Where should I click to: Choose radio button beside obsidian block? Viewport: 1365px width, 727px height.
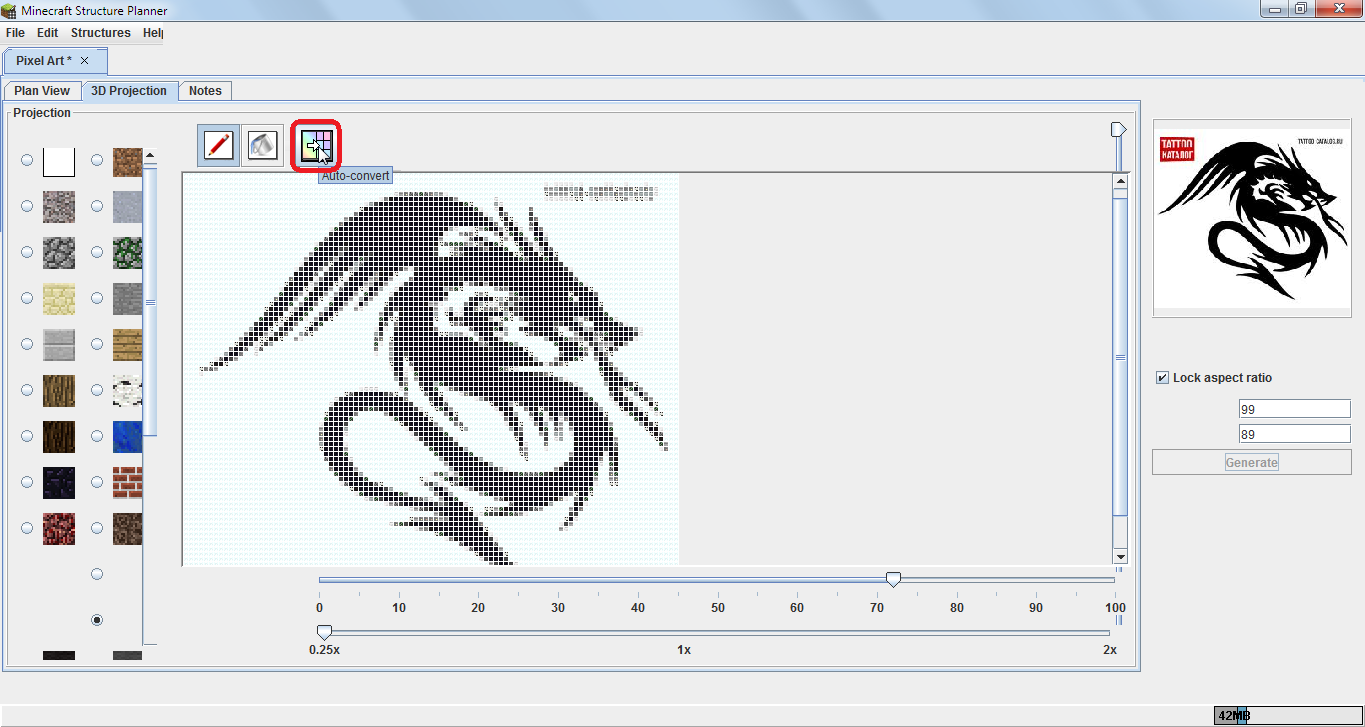click(x=27, y=482)
